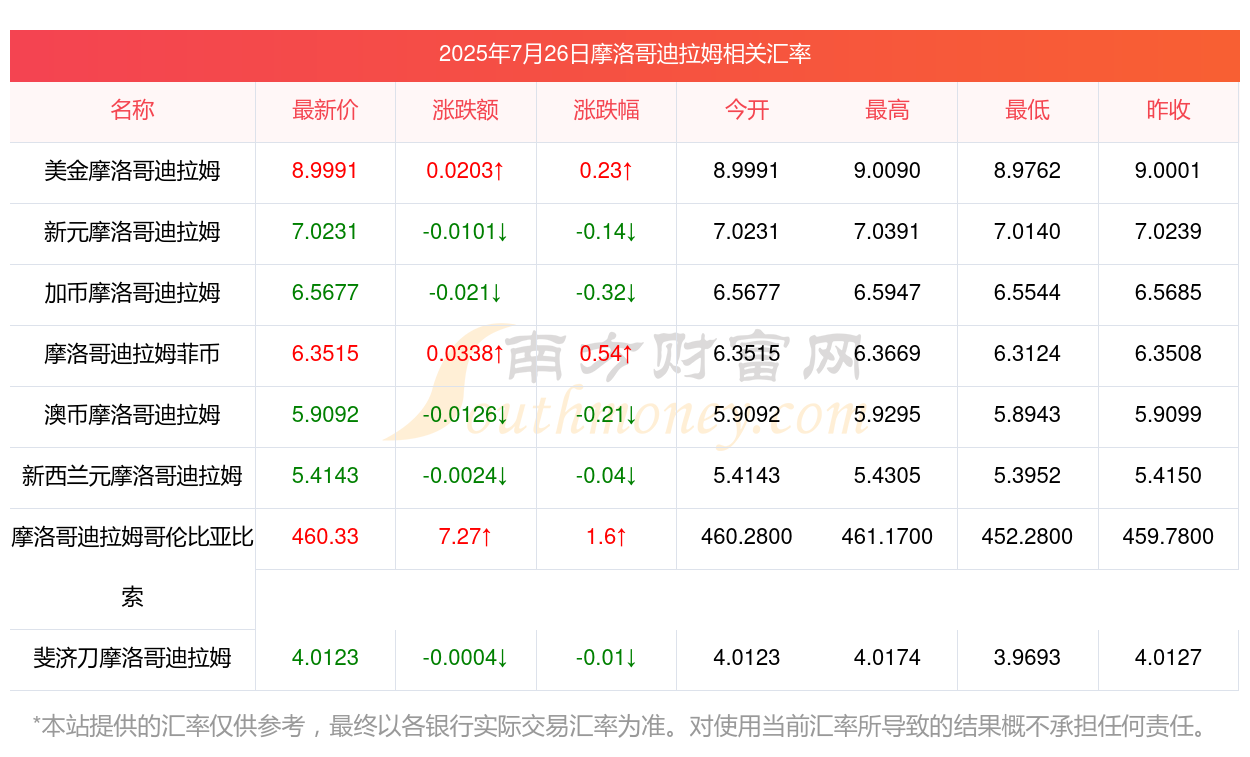
Task: Click the 摩洛哥迪拉姆菲币 row name
Action: tap(132, 354)
